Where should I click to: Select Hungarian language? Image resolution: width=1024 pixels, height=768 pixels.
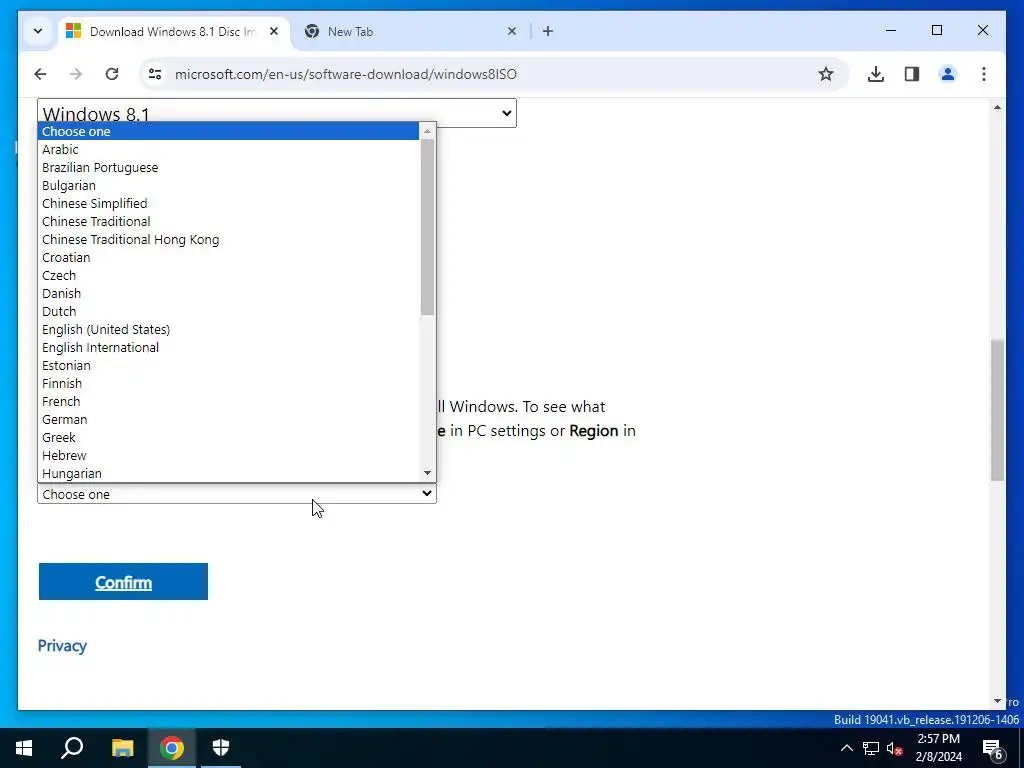(x=228, y=473)
